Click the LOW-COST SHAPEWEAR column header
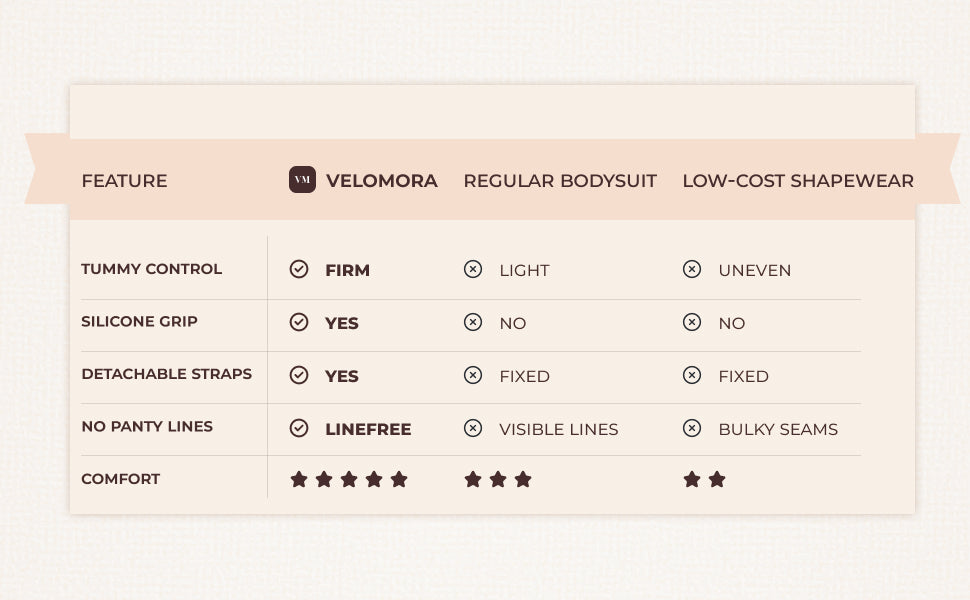Screen dimensions: 970x600 [x=798, y=181]
